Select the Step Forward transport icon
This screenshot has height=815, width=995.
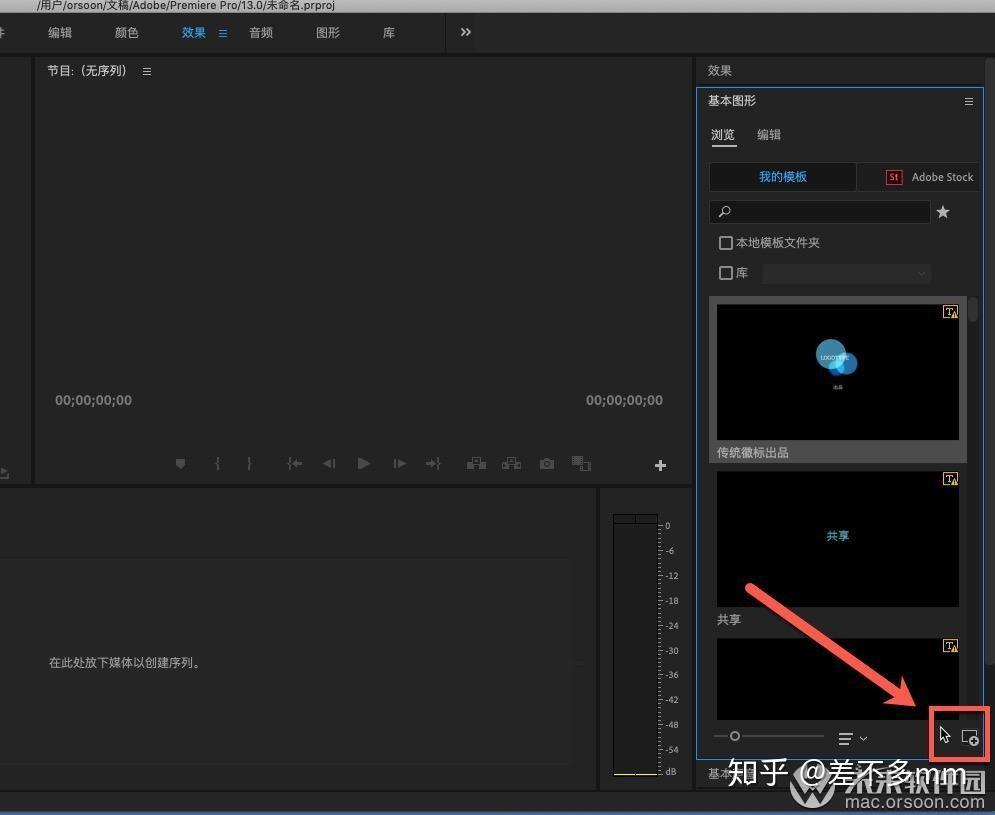click(398, 463)
